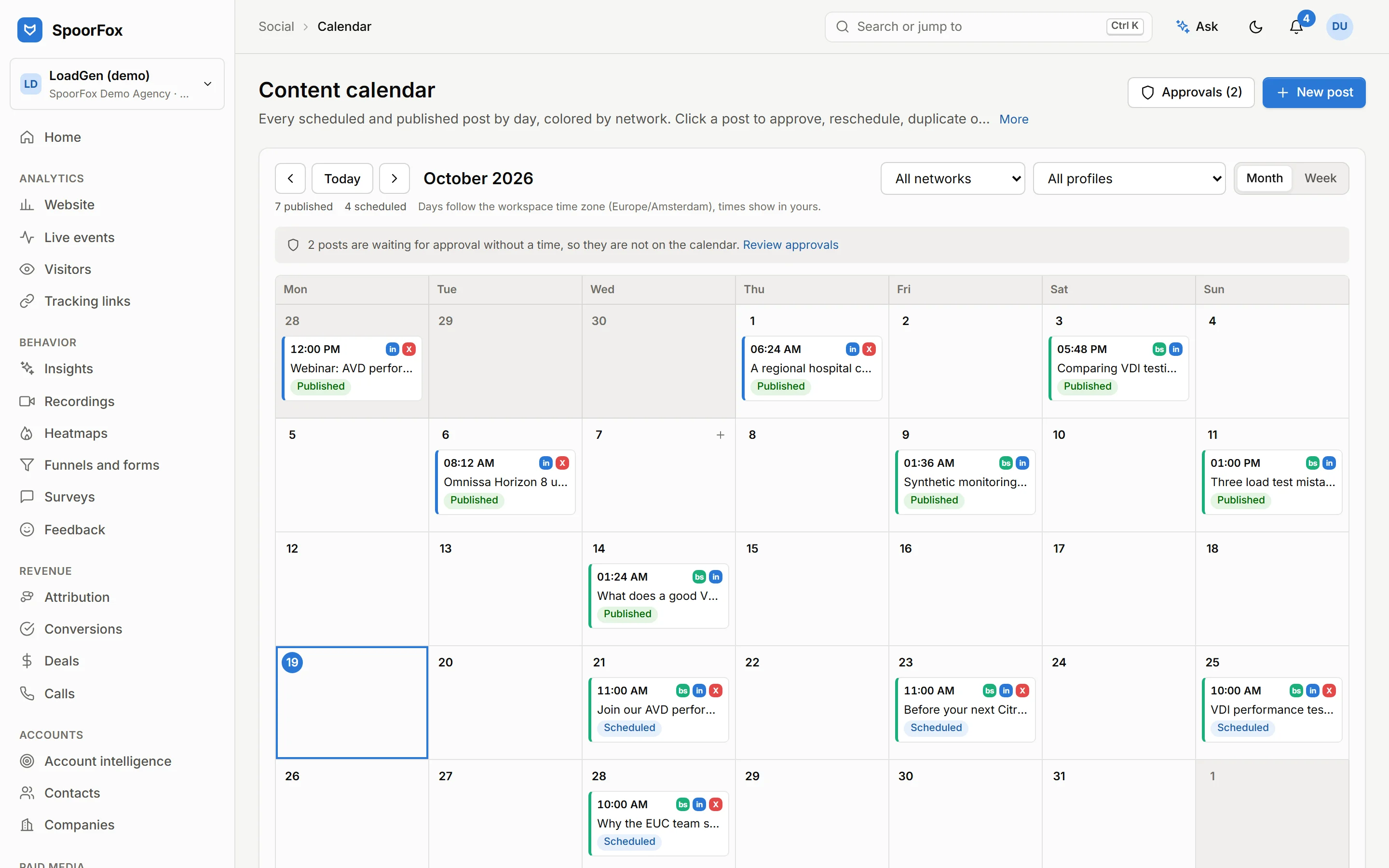Open Deals in sidebar
Screen dimensions: 1389x868
tap(117, 661)
